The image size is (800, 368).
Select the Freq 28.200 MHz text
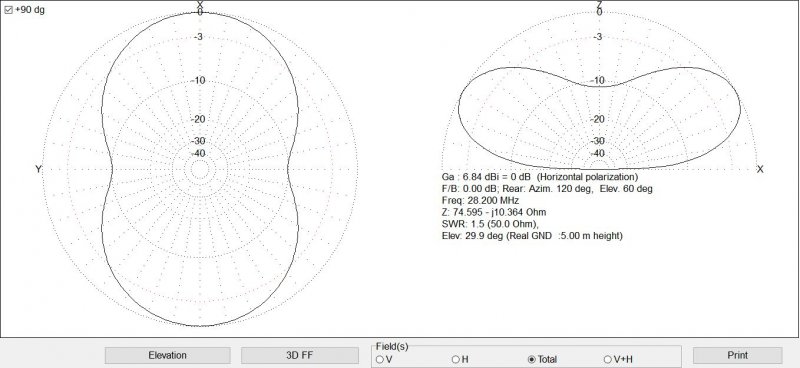tap(480, 200)
